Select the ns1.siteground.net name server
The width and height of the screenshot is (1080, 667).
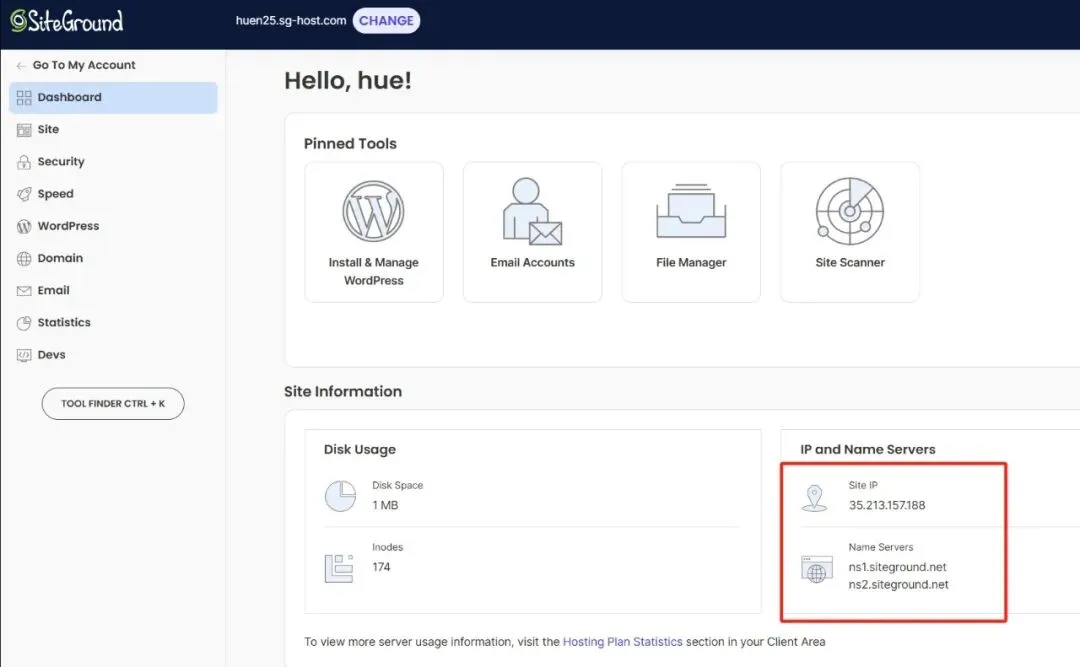click(897, 567)
